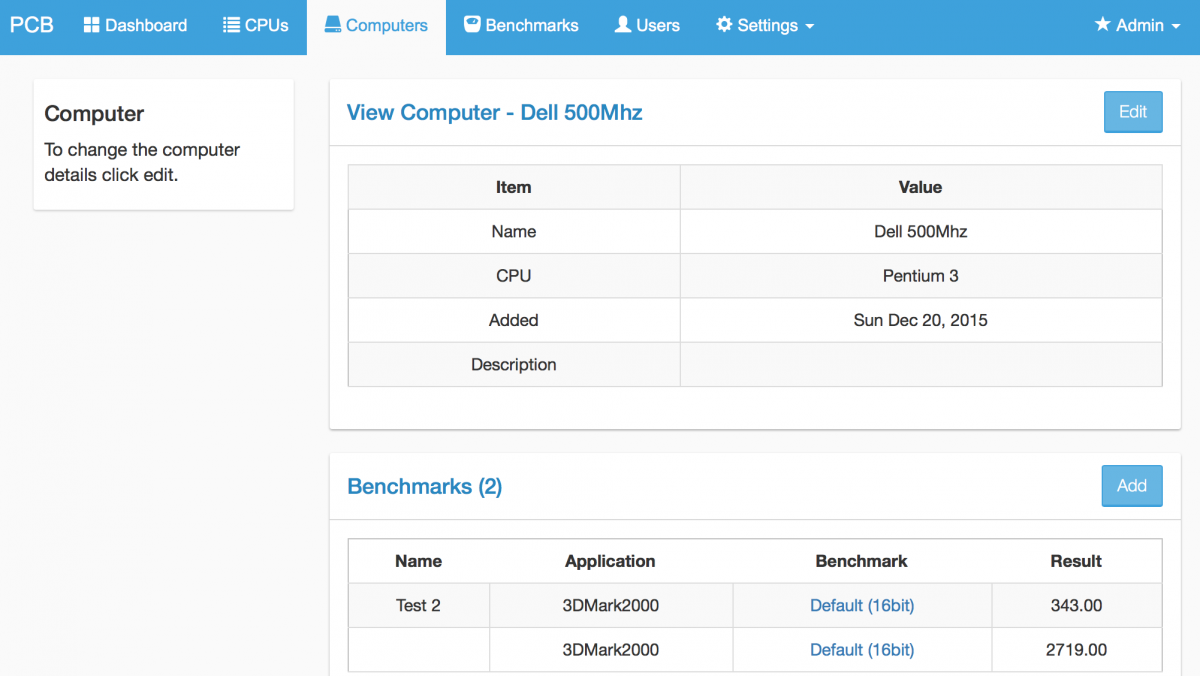Click the Benchmarks (2) panel heading
The image size is (1200, 676).
point(424,486)
